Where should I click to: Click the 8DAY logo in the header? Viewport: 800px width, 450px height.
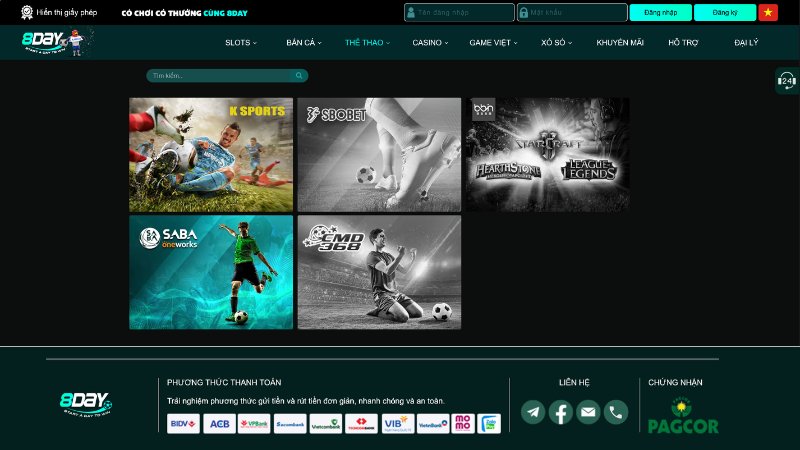tap(57, 42)
